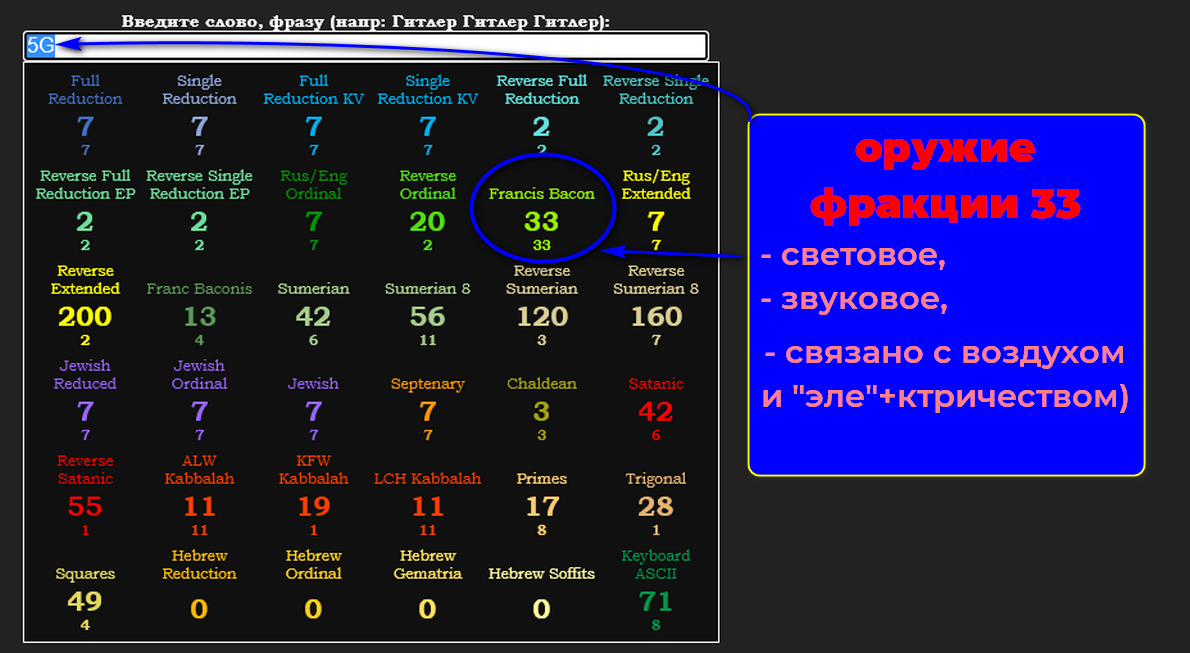Click the value 0 under Hebrew Soffits
Screen dimensions: 1190x653
(x=542, y=608)
